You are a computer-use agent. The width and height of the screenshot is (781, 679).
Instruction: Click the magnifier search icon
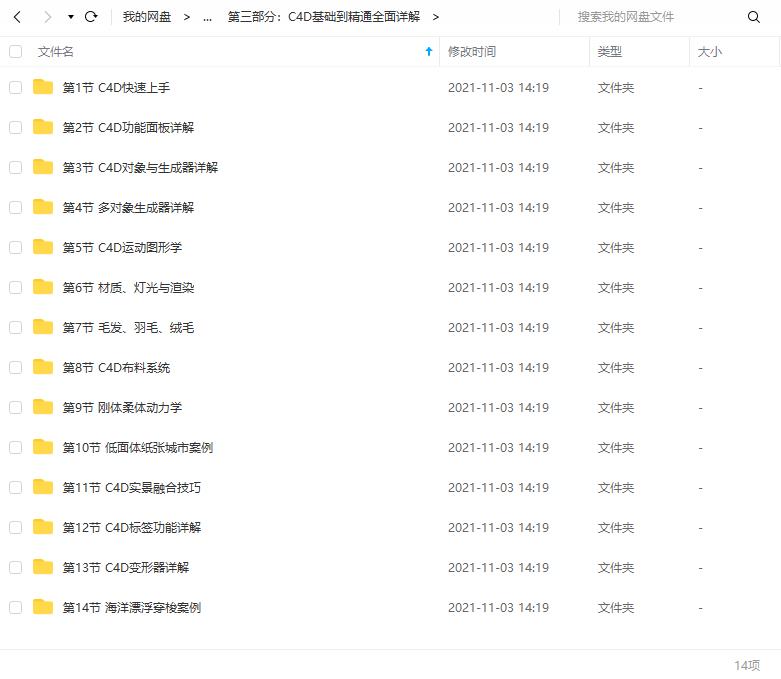point(754,17)
